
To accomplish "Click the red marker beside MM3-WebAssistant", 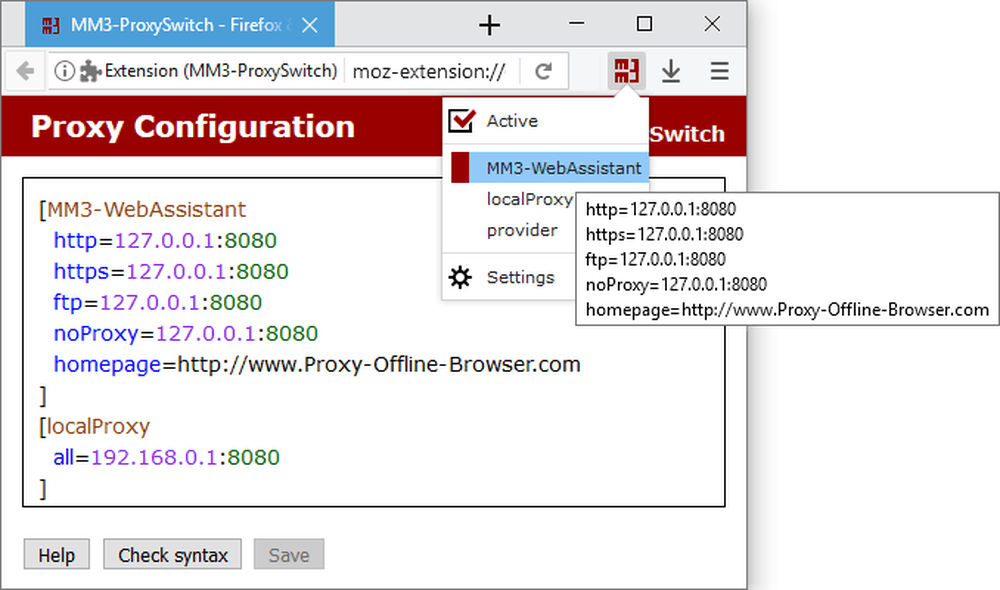I will coord(460,168).
